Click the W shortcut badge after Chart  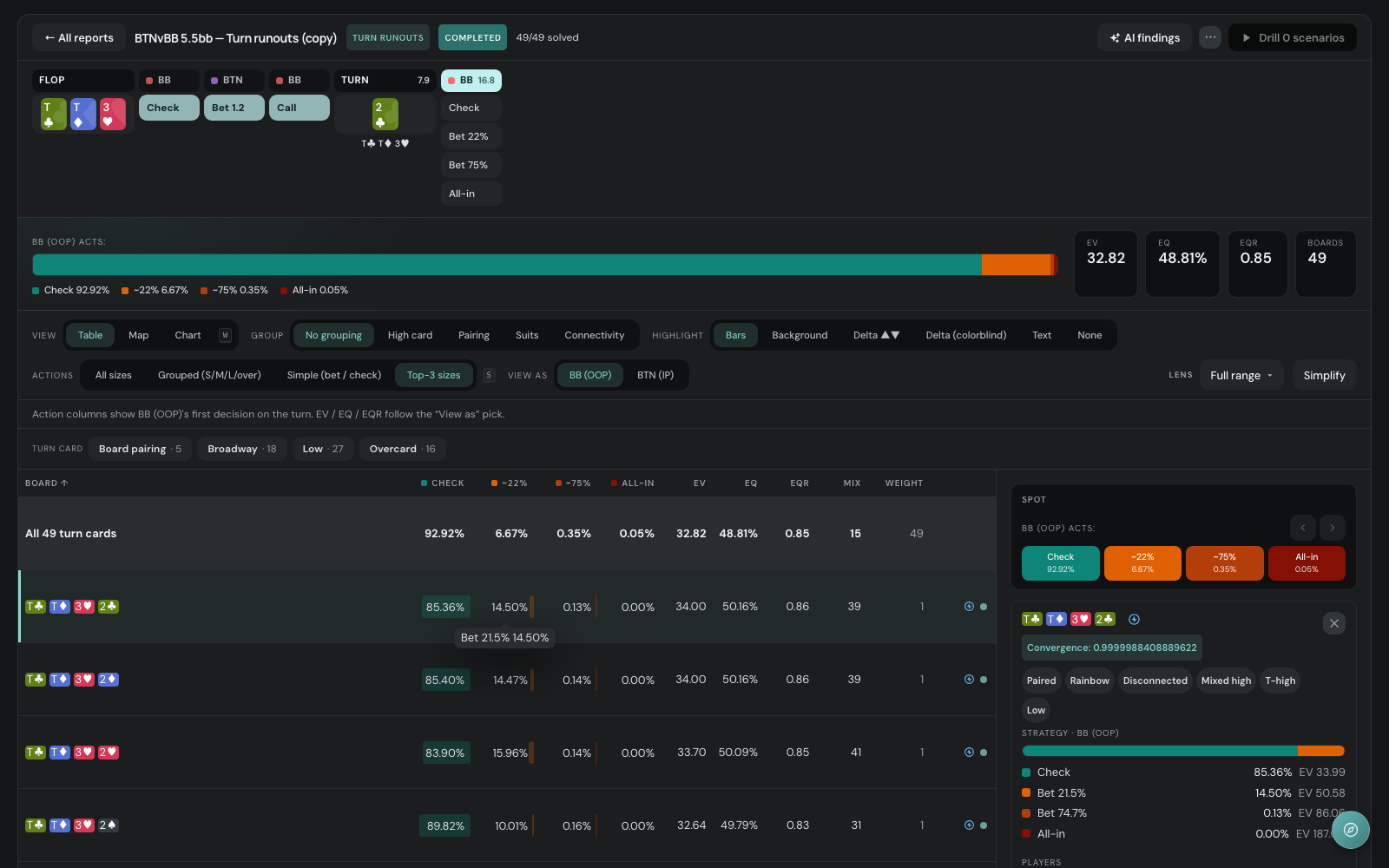[225, 335]
